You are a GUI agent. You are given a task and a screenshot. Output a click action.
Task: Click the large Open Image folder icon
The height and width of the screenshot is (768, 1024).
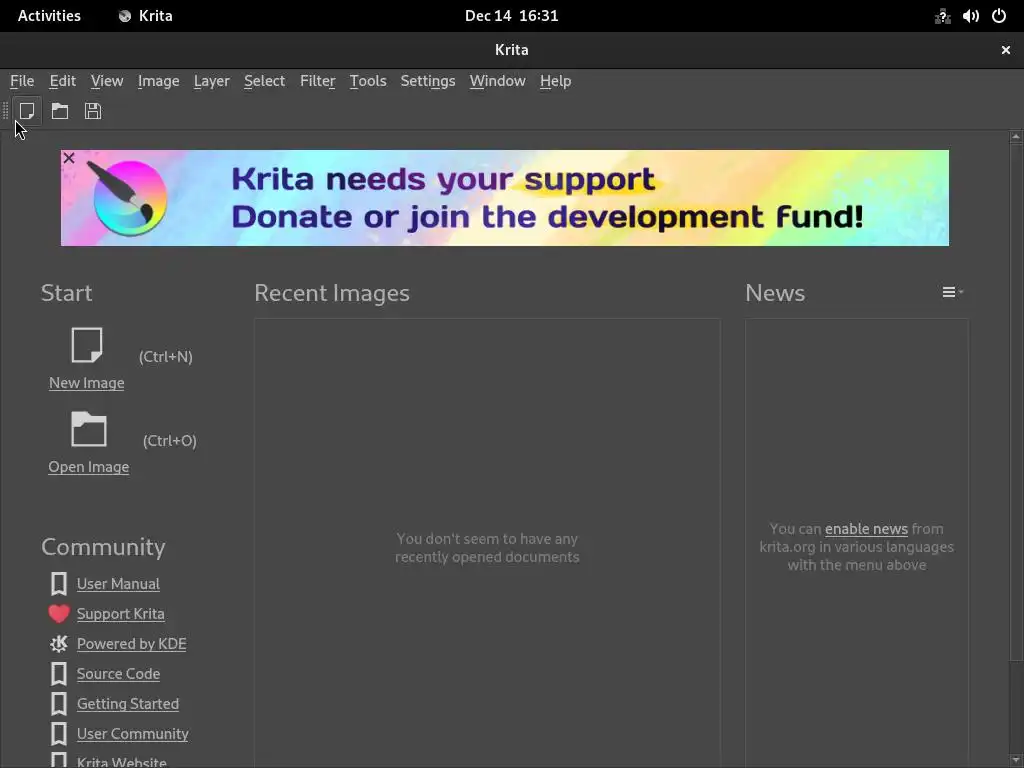(x=89, y=429)
